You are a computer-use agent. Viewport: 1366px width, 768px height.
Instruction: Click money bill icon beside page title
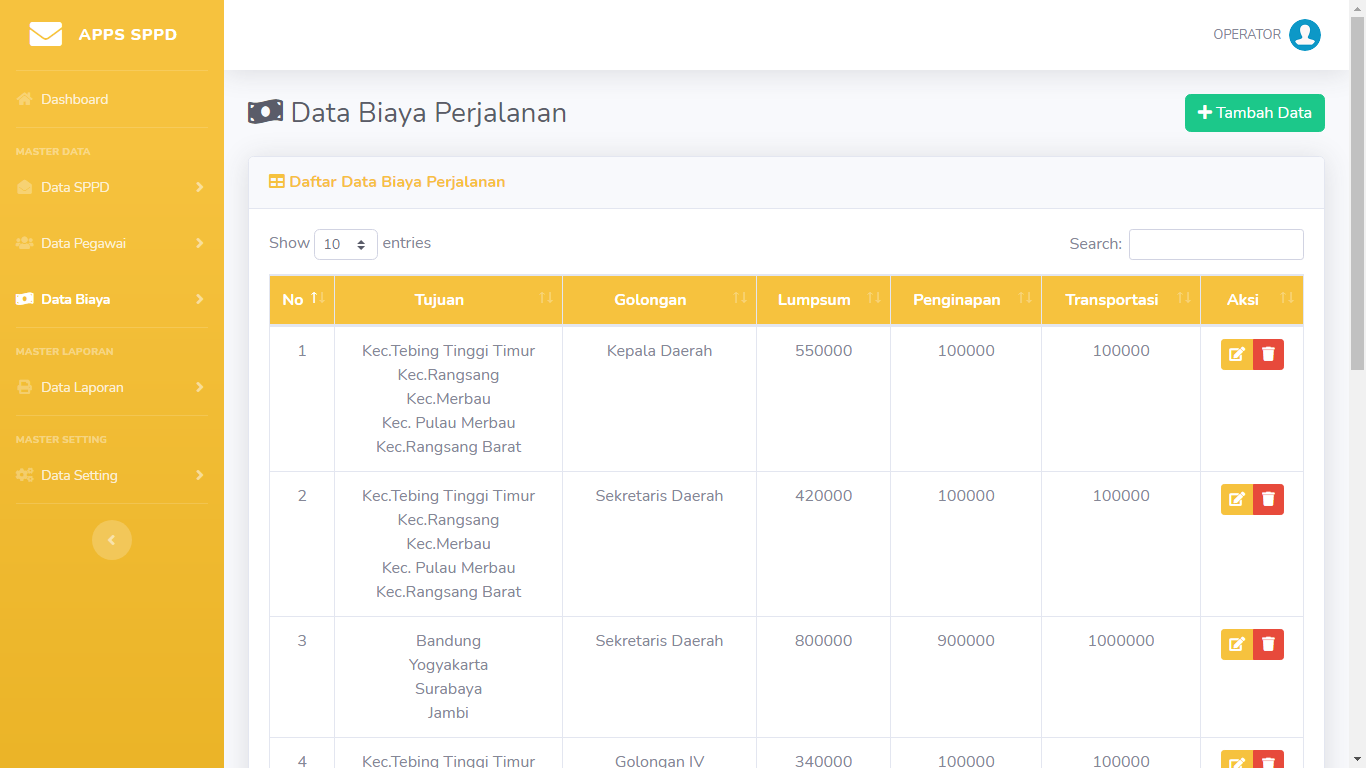(x=265, y=112)
